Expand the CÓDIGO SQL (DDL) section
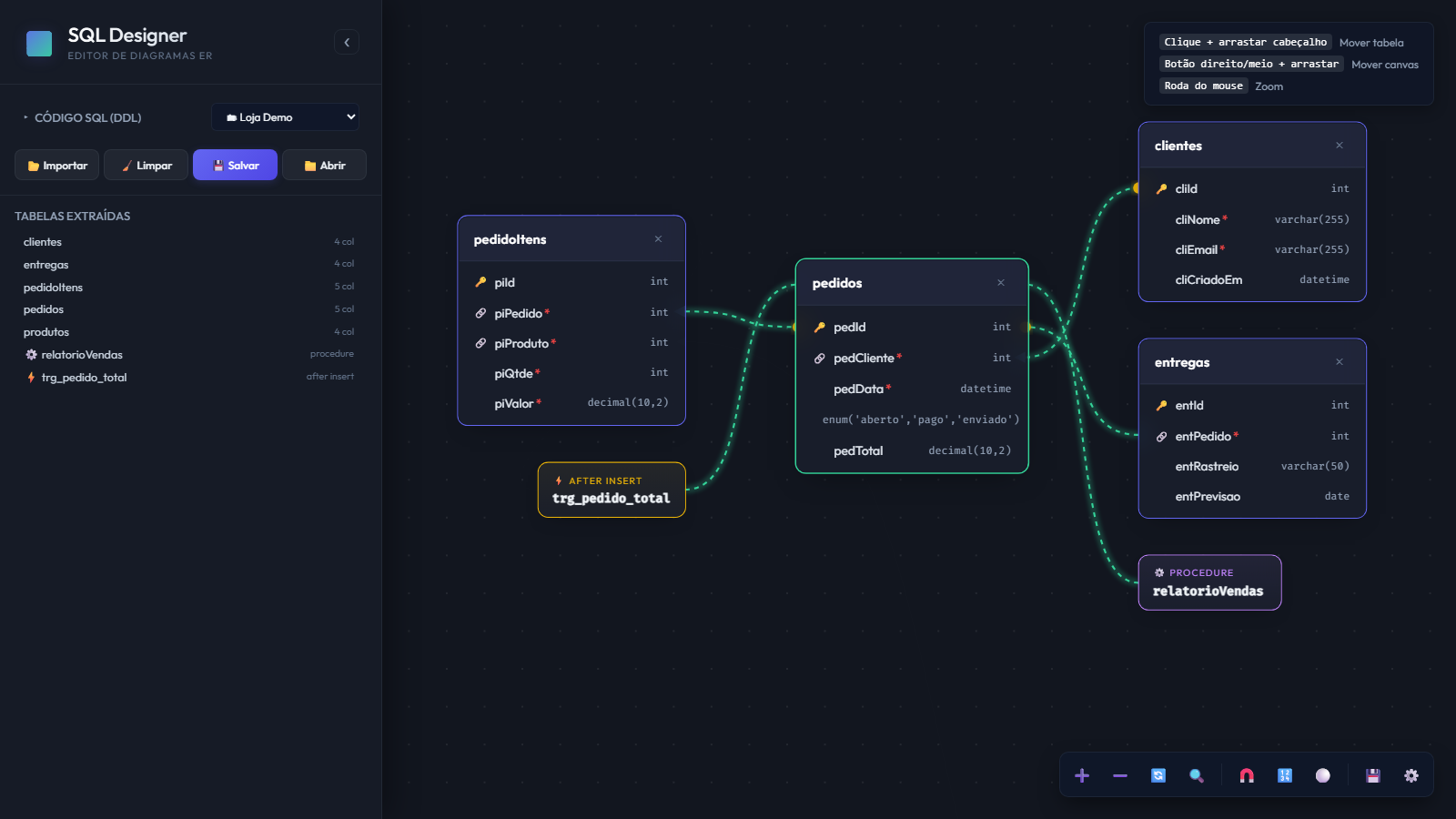 pos(82,117)
